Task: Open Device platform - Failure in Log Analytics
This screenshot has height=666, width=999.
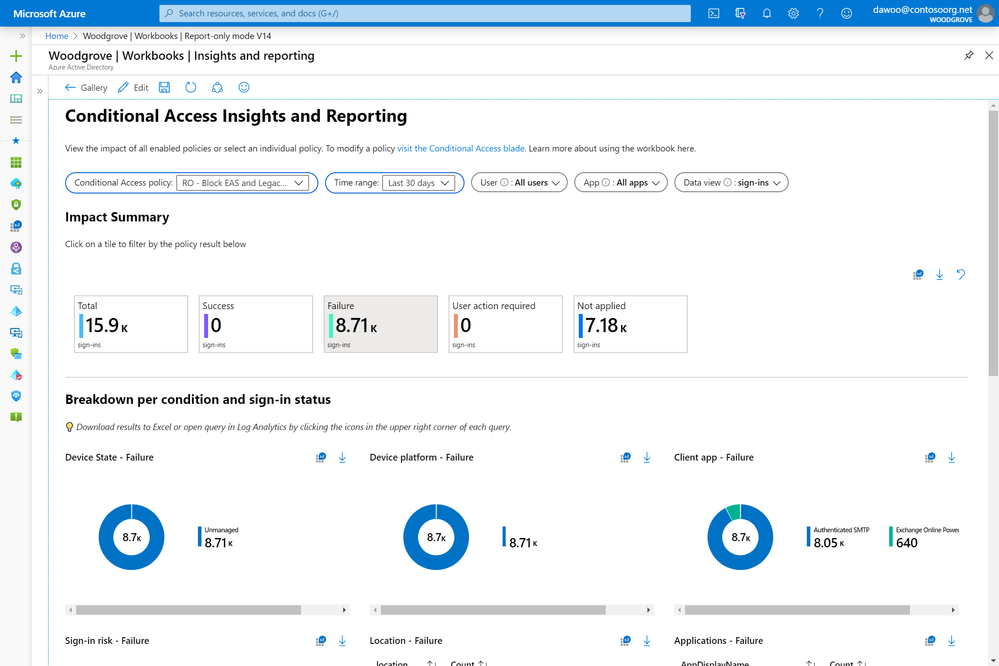Action: coord(626,458)
